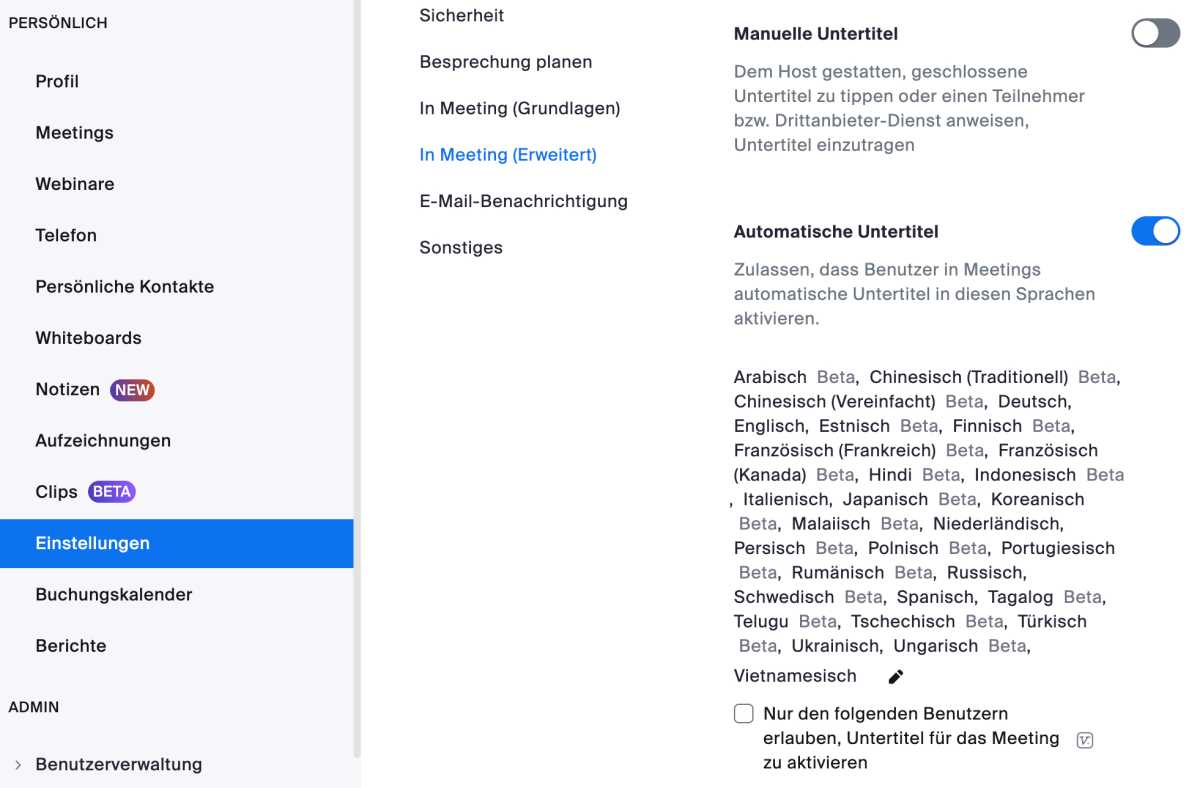Click the NEW badge next to Notizen
Viewport: 1200px width, 788px height.
132,390
